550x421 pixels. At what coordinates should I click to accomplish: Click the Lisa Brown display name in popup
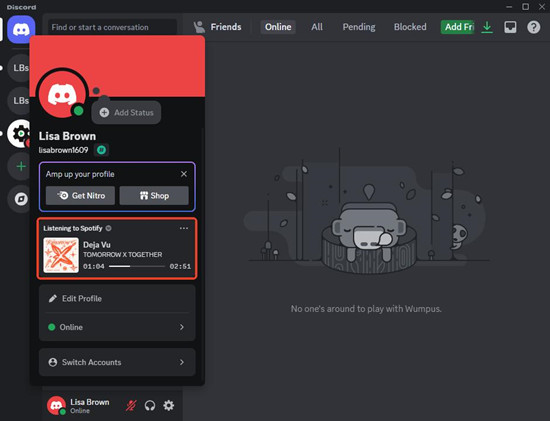point(67,136)
